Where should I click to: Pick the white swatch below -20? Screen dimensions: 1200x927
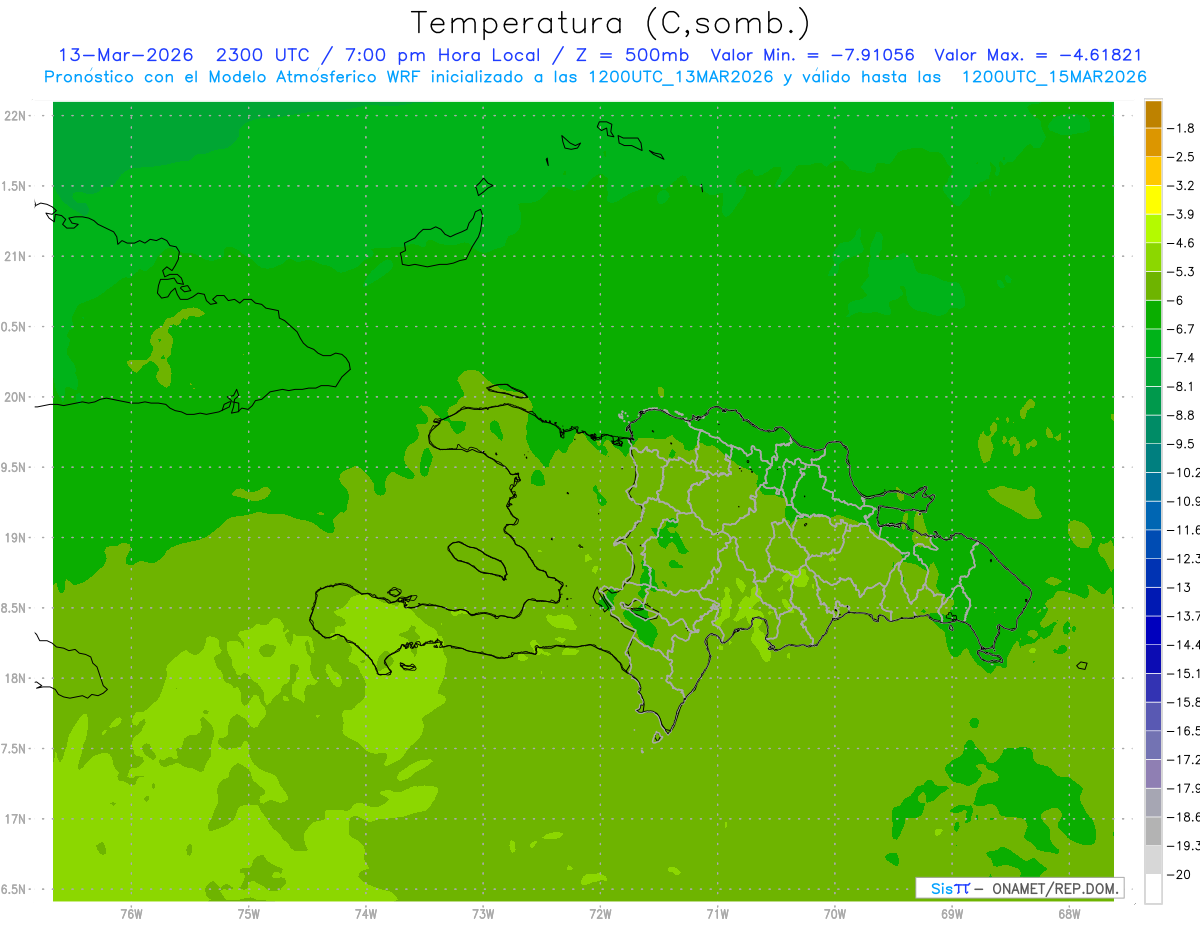click(x=1153, y=889)
